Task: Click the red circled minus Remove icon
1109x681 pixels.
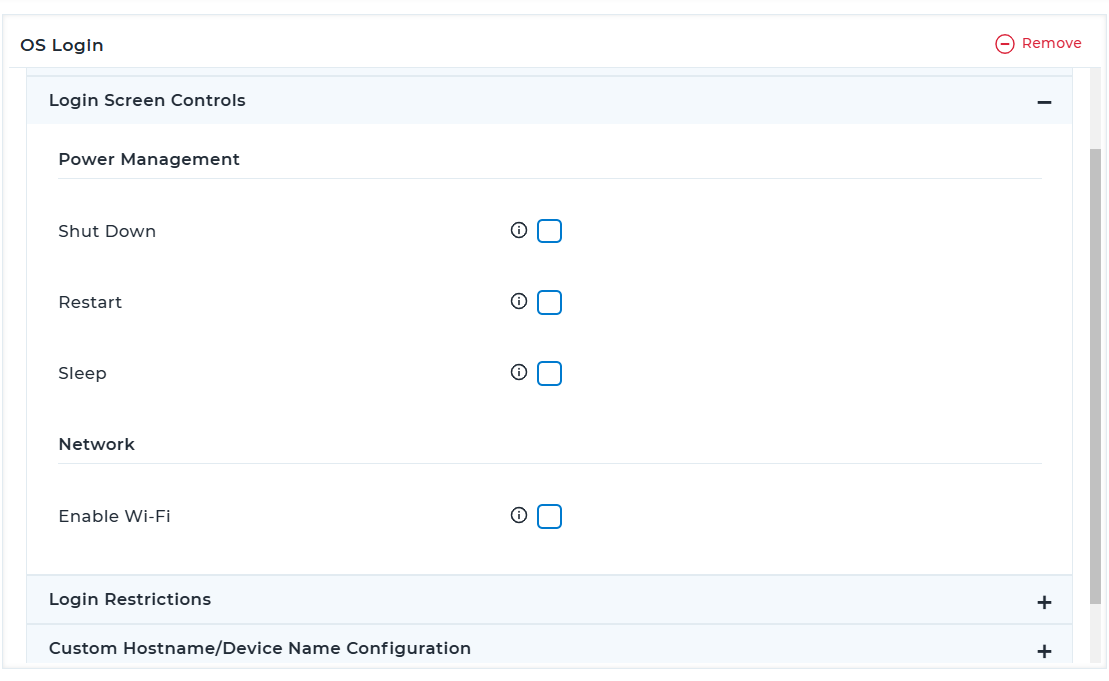Action: tap(1004, 44)
